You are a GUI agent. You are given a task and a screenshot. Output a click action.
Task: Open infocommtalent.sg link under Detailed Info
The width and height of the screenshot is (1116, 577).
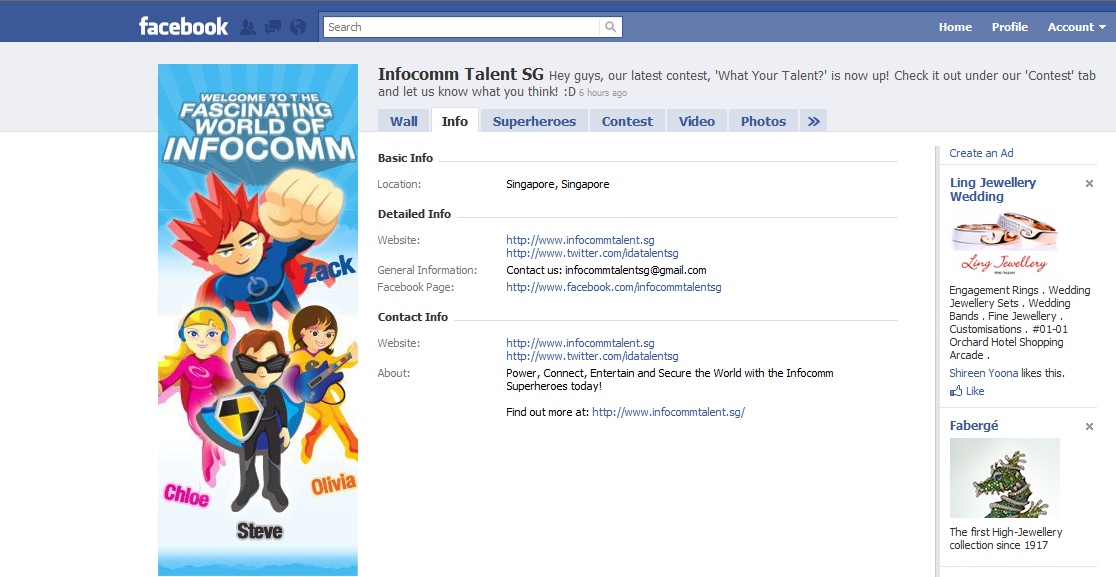tap(580, 240)
